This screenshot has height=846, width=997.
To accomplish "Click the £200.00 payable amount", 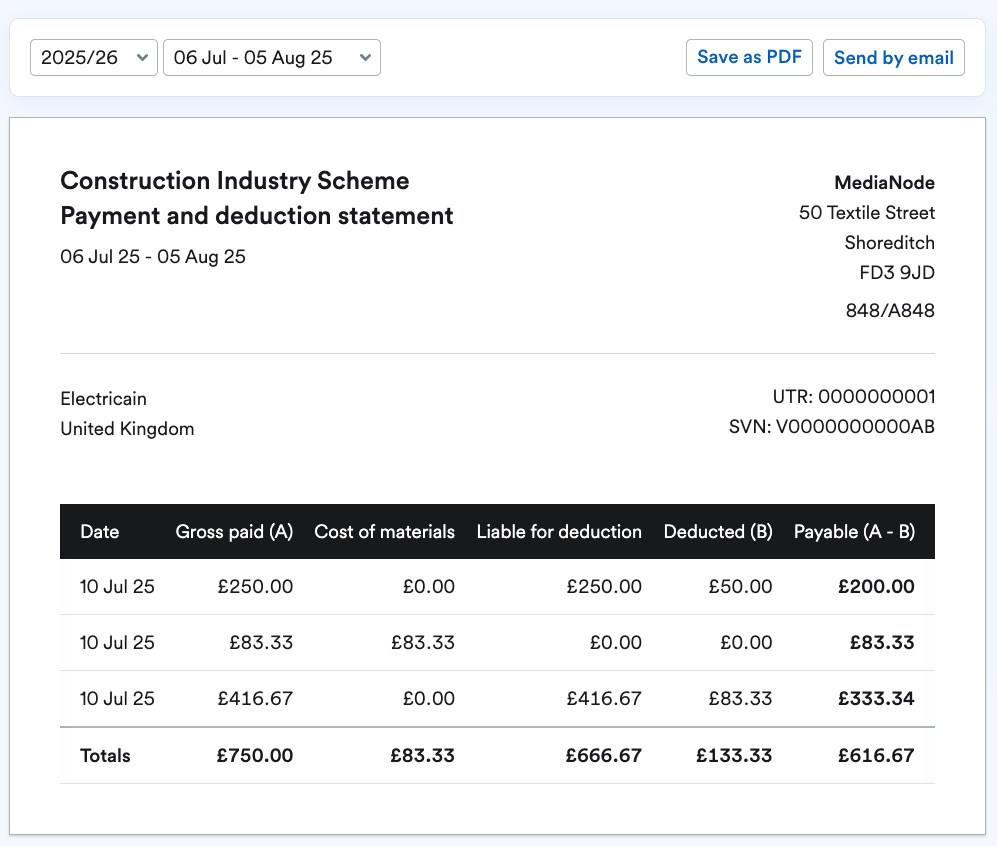I will [x=875, y=587].
